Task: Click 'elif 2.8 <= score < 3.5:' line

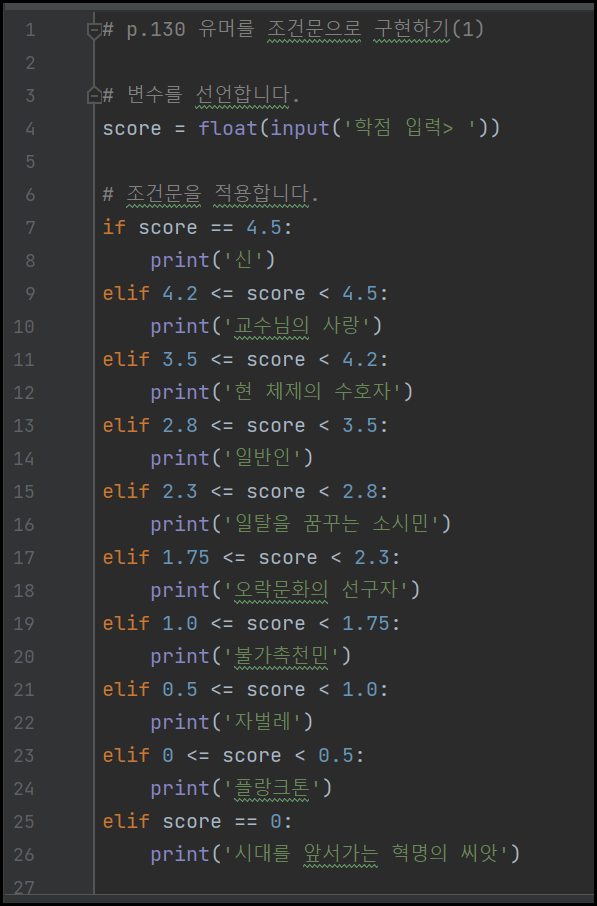Action: 245,425
